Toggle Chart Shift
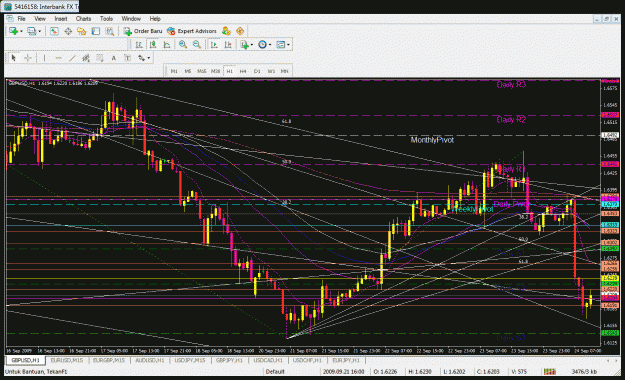This screenshot has width=625, height=380. point(228,44)
